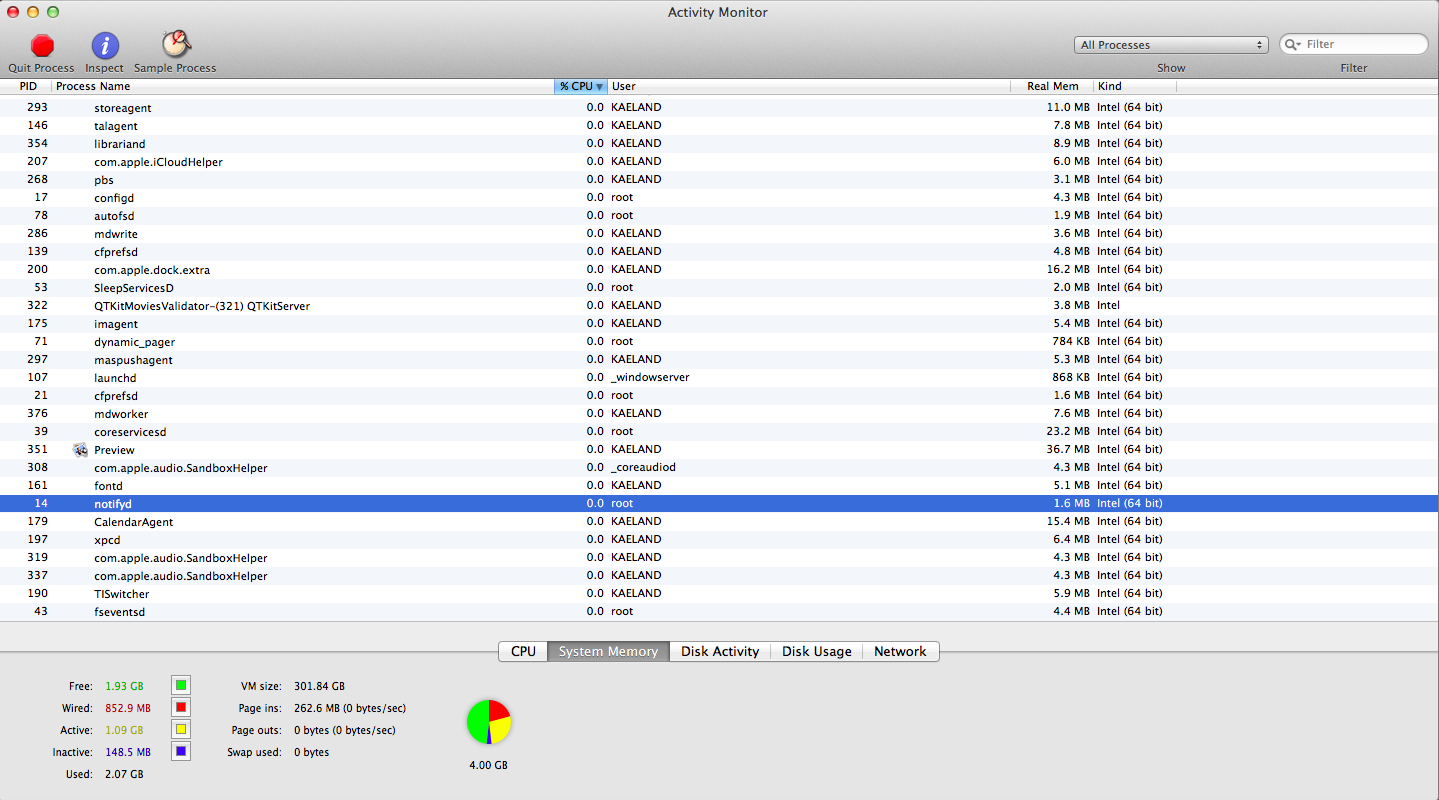1439x800 pixels.
Task: Click in the Filter search field
Action: click(1354, 44)
